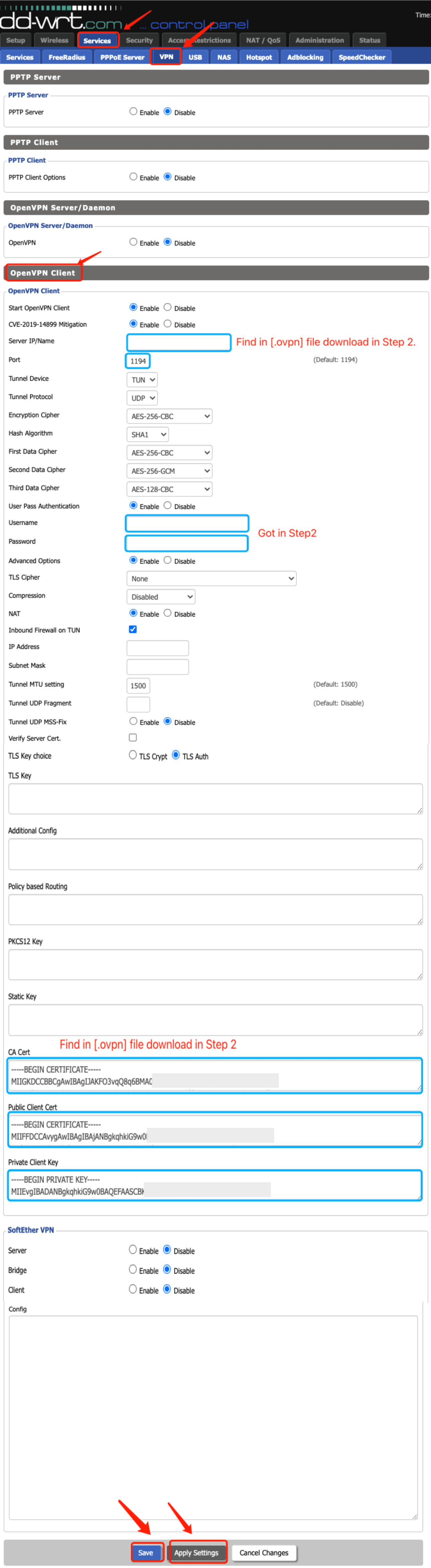Image resolution: width=431 pixels, height=1568 pixels.
Task: Open the Tunnel Device dropdown
Action: 142,380
